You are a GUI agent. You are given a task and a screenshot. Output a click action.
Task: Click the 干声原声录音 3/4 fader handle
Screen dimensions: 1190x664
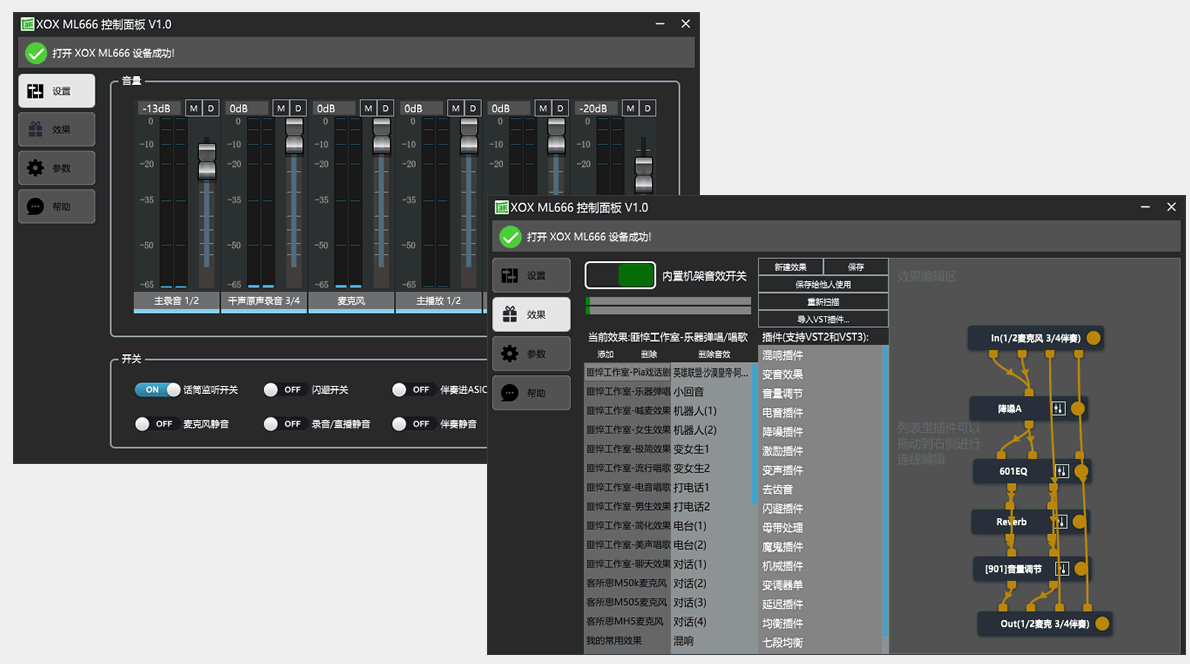294,137
